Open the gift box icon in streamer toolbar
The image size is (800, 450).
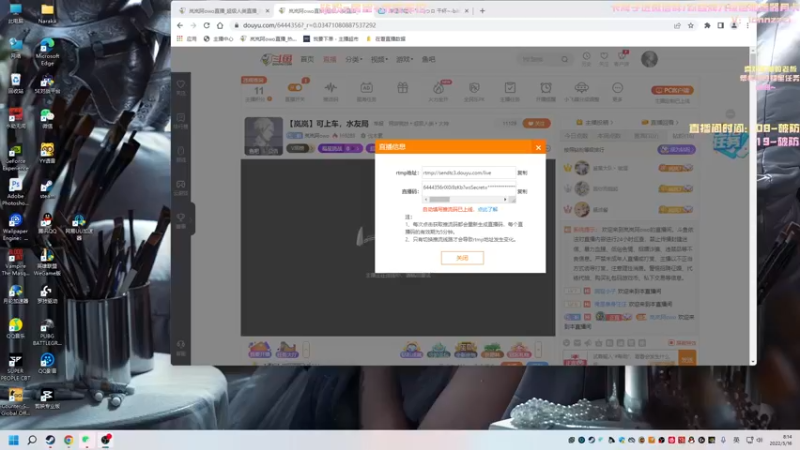tap(403, 88)
